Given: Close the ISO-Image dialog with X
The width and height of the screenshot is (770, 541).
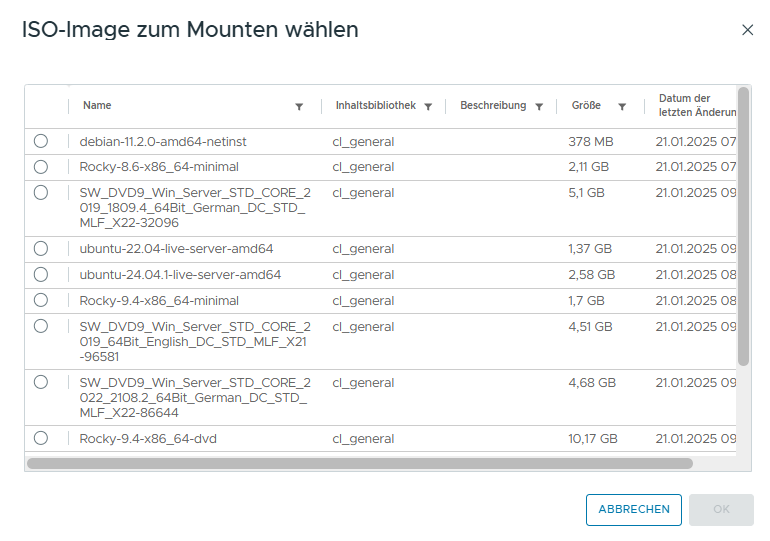Looking at the screenshot, I should click(747, 30).
